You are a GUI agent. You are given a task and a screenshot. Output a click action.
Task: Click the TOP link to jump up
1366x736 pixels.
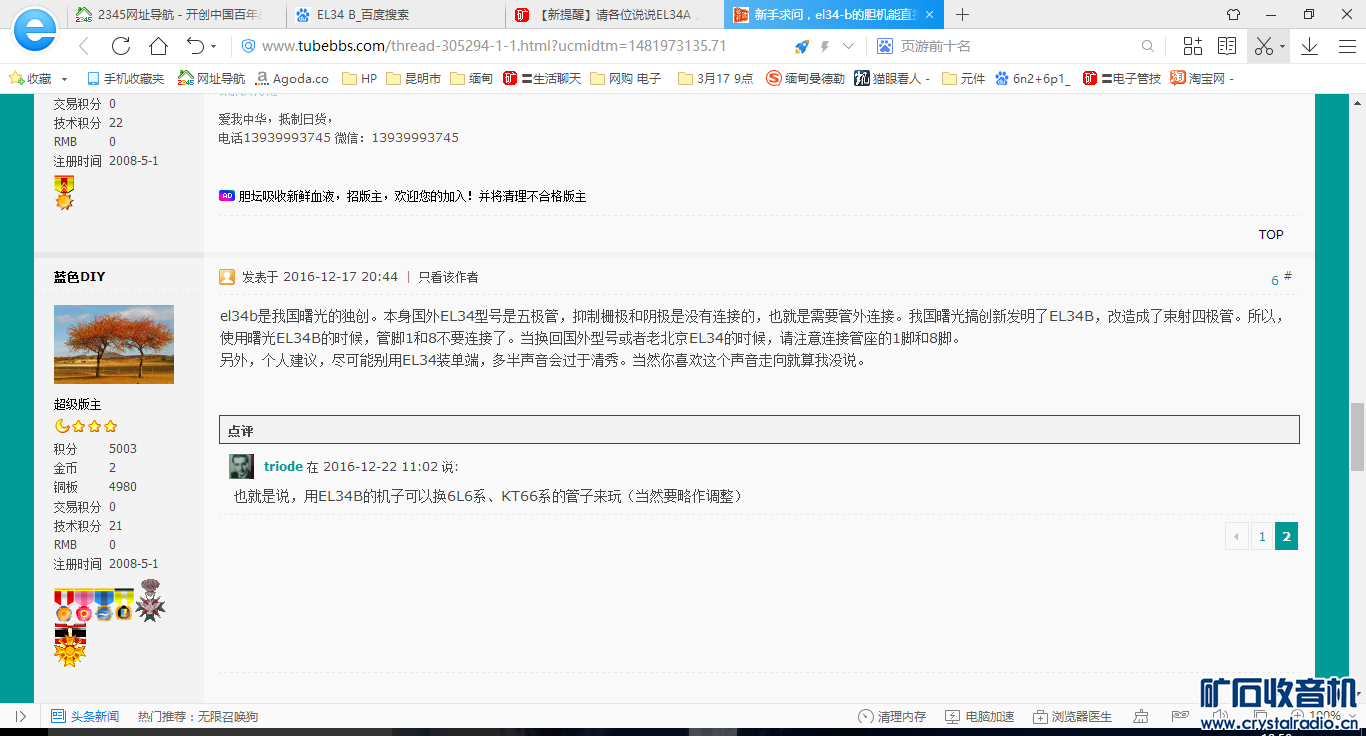[1271, 234]
